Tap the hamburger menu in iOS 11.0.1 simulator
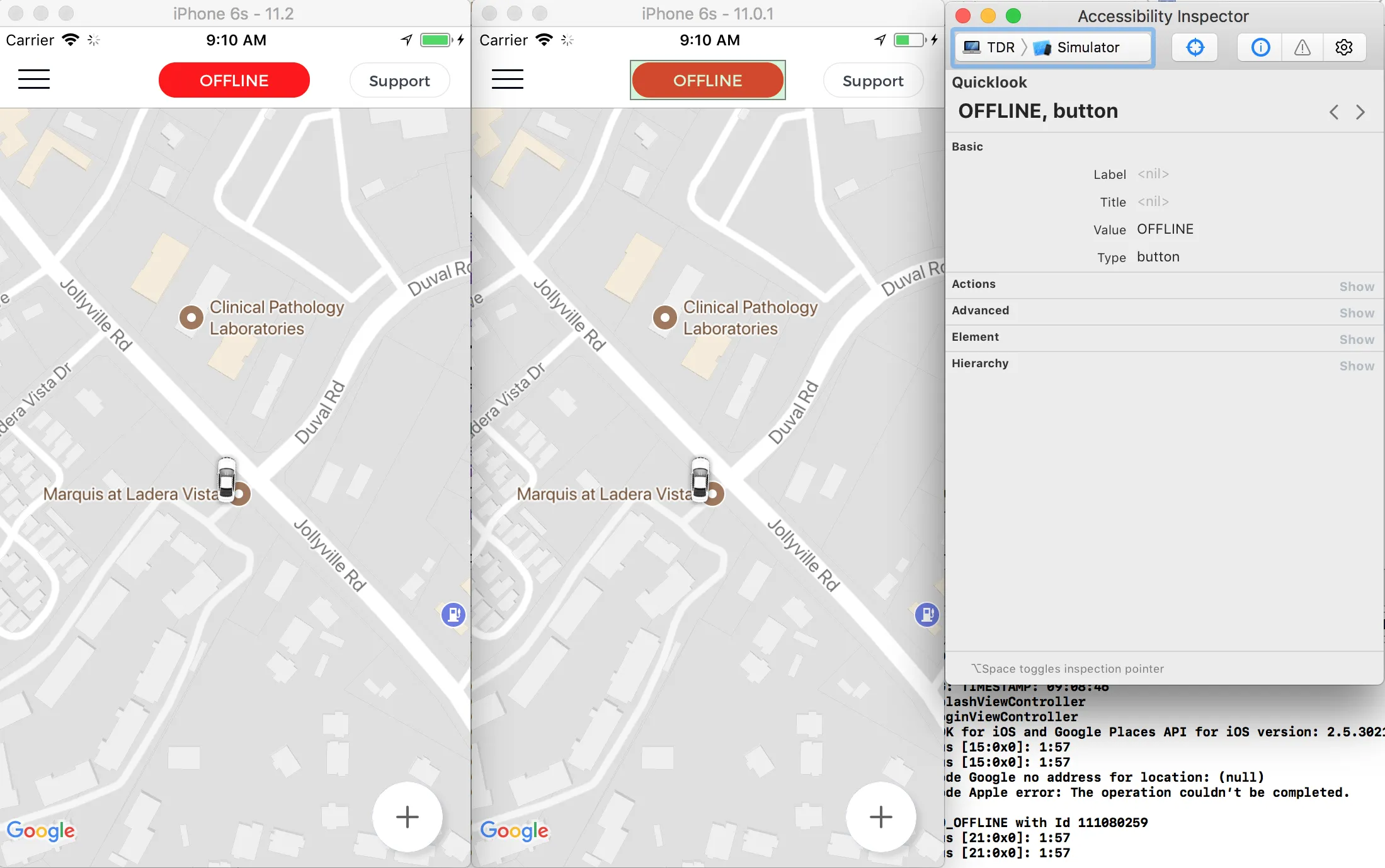 (507, 79)
